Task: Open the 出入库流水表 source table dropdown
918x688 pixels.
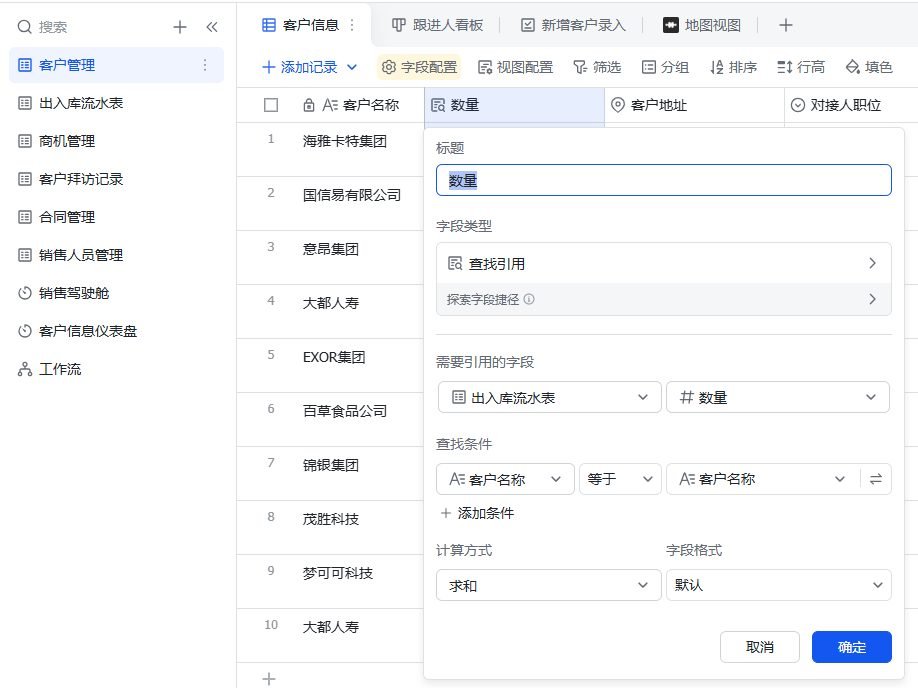Action: pyautogui.click(x=550, y=398)
